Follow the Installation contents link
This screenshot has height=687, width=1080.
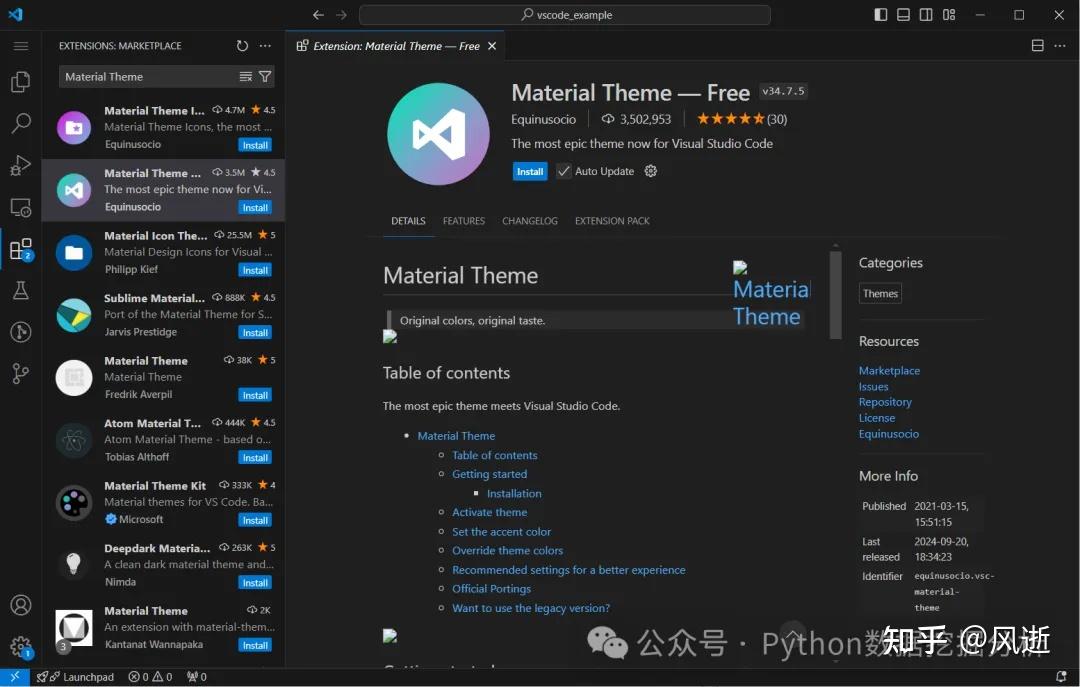514,493
